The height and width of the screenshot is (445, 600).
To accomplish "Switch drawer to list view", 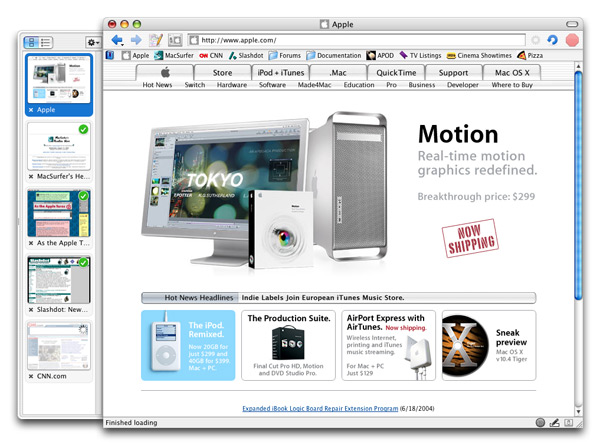I will [x=46, y=42].
